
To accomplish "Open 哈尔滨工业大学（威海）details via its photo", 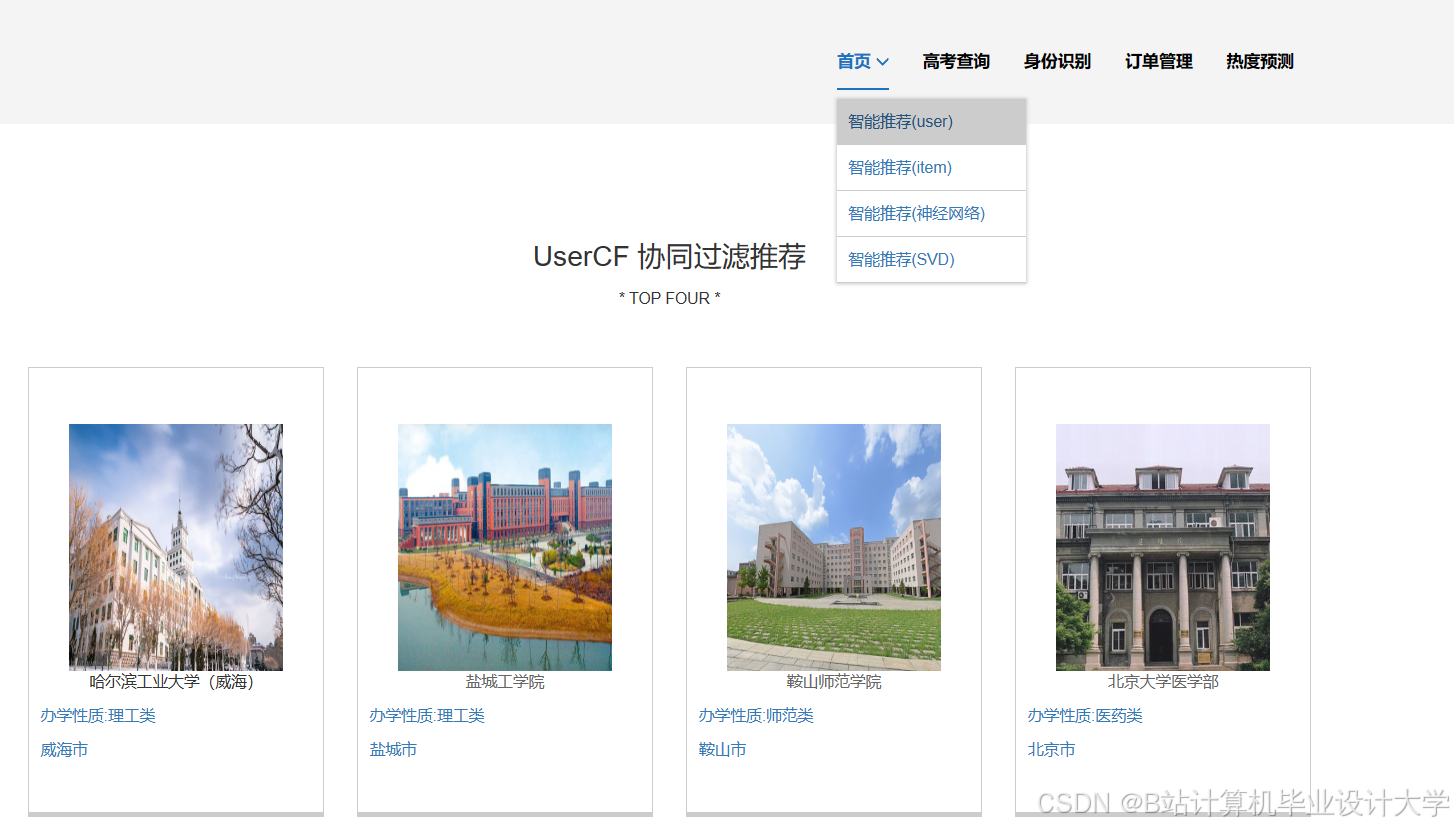I will click(175, 547).
